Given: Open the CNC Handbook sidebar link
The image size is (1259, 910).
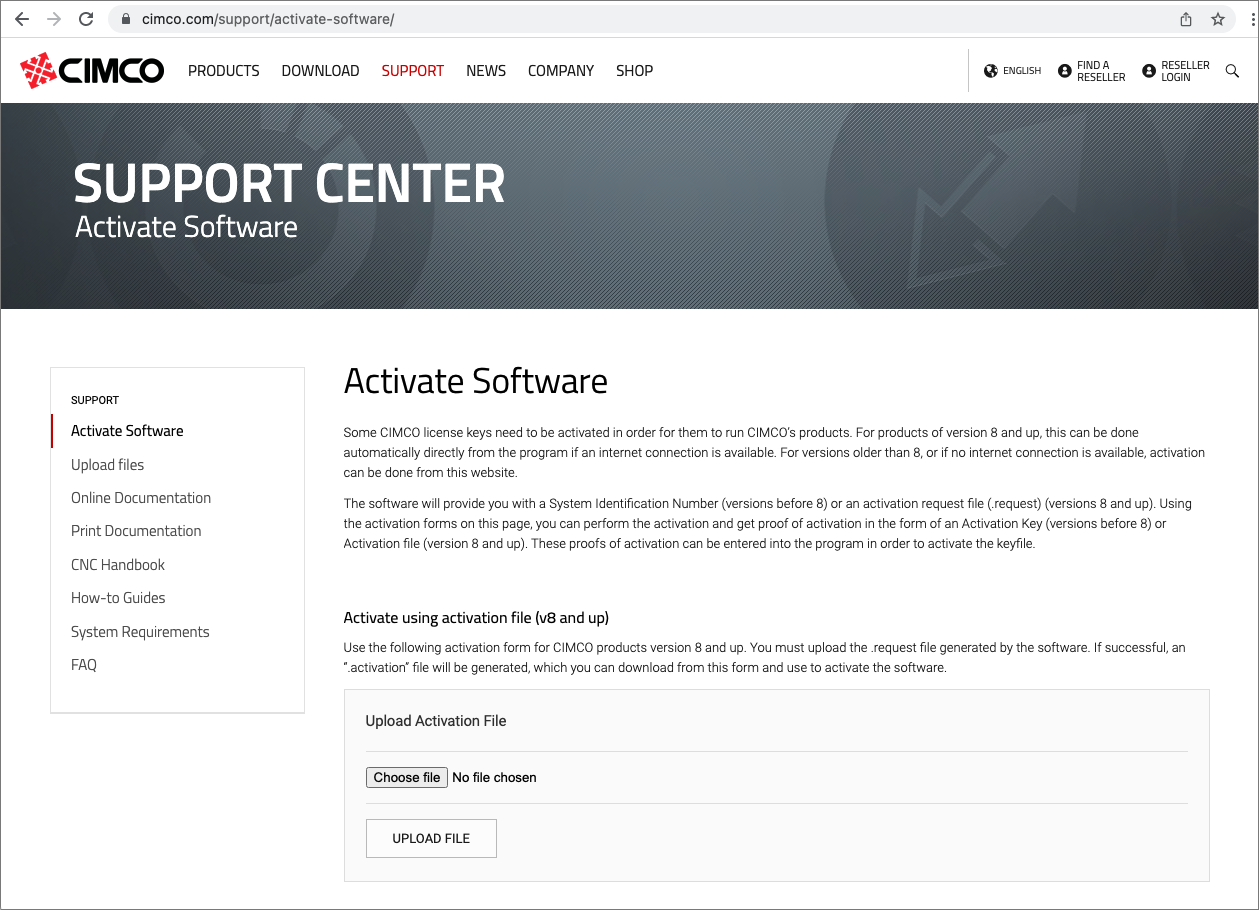Looking at the screenshot, I should (117, 564).
